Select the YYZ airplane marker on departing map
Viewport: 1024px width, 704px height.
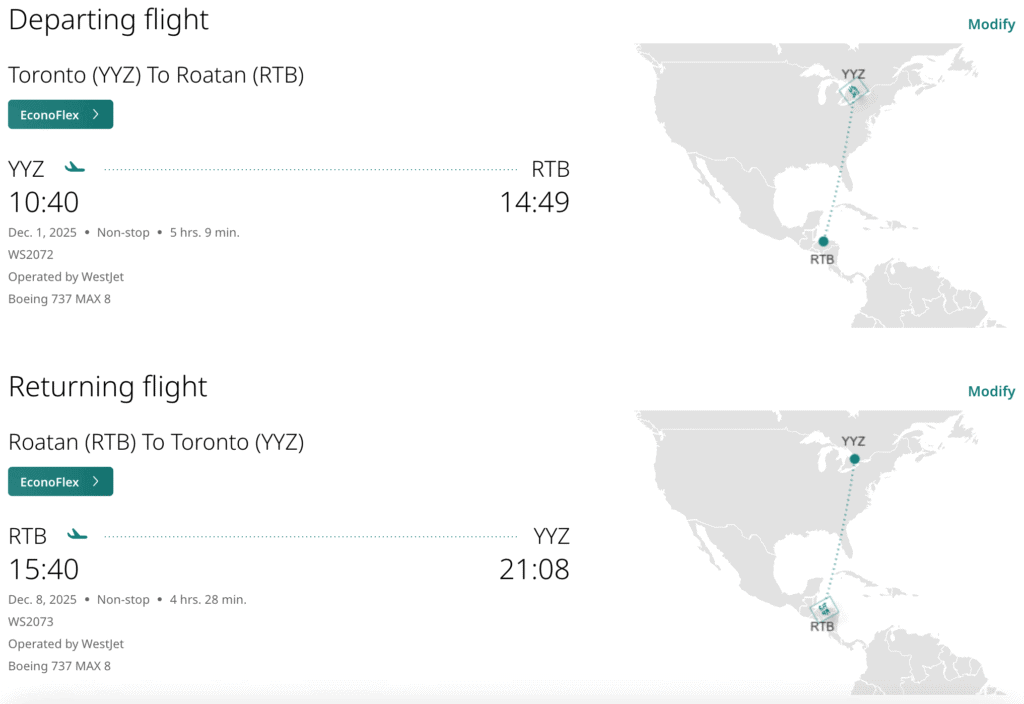coord(853,92)
